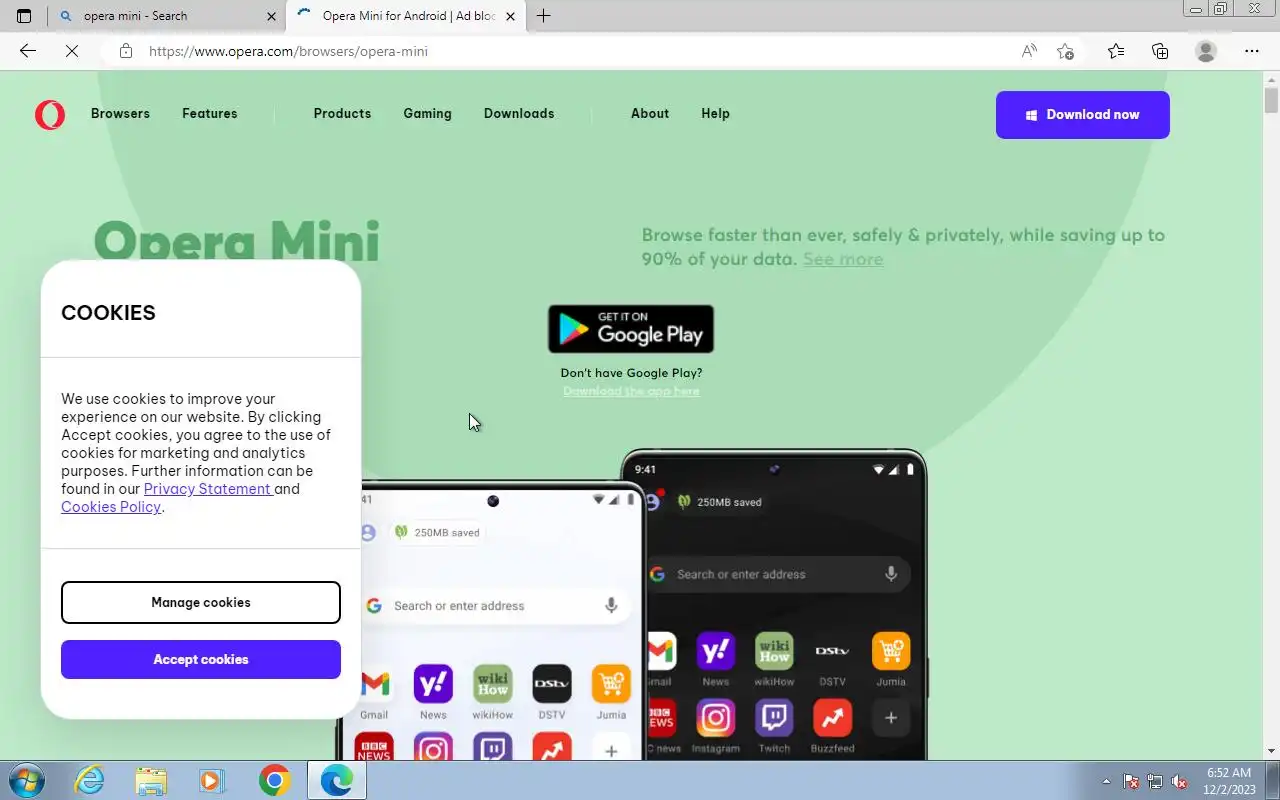
Task: Open the About menu
Action: pyautogui.click(x=650, y=114)
